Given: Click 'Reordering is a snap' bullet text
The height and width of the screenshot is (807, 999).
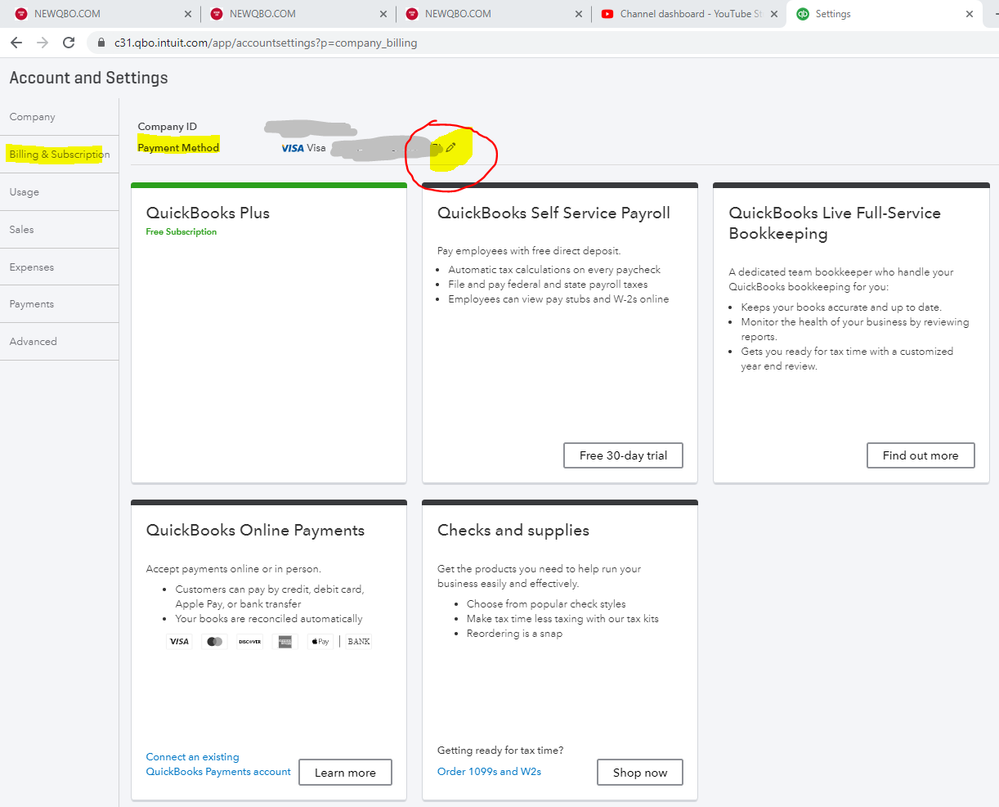Looking at the screenshot, I should click(x=514, y=634).
